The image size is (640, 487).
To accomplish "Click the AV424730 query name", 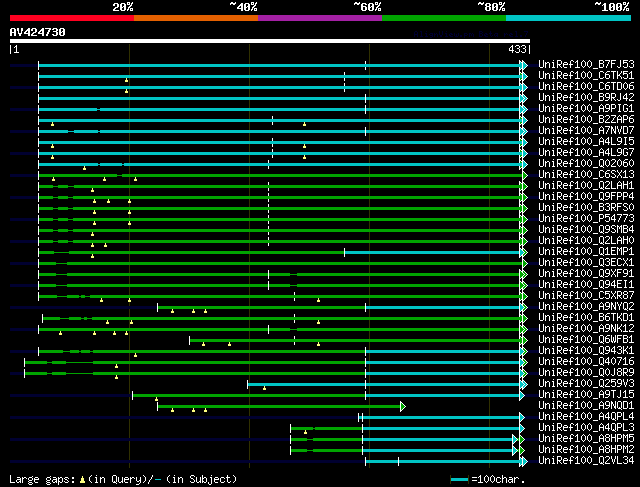I will pos(38,32).
